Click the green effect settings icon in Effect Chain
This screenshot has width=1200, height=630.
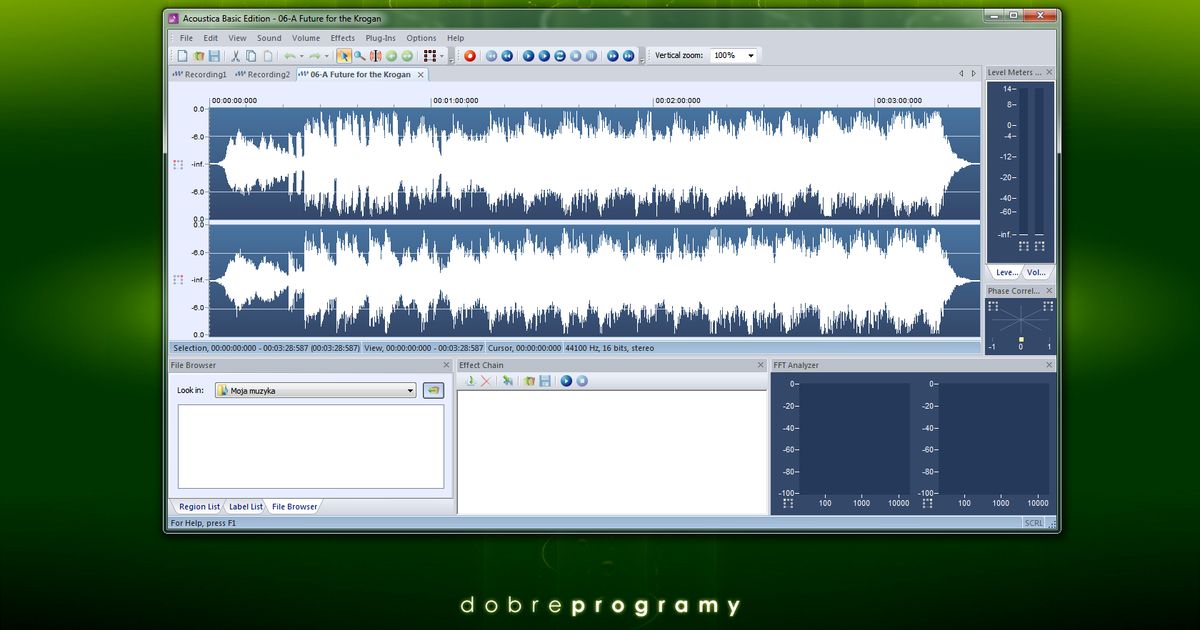coord(508,381)
